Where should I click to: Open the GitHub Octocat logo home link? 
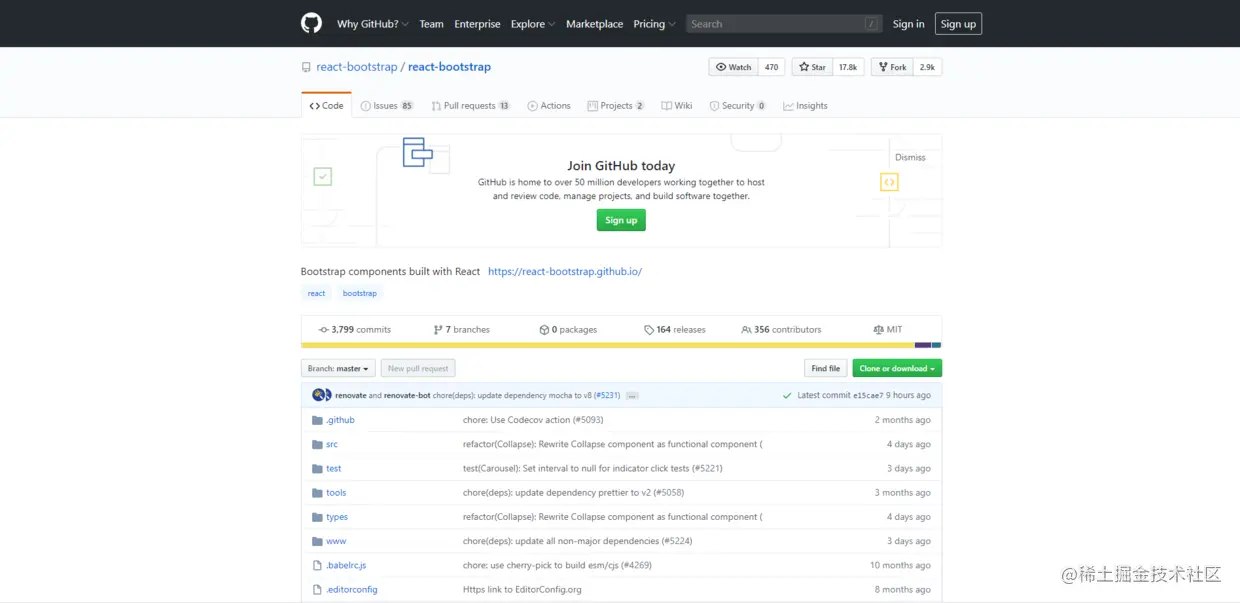312,23
